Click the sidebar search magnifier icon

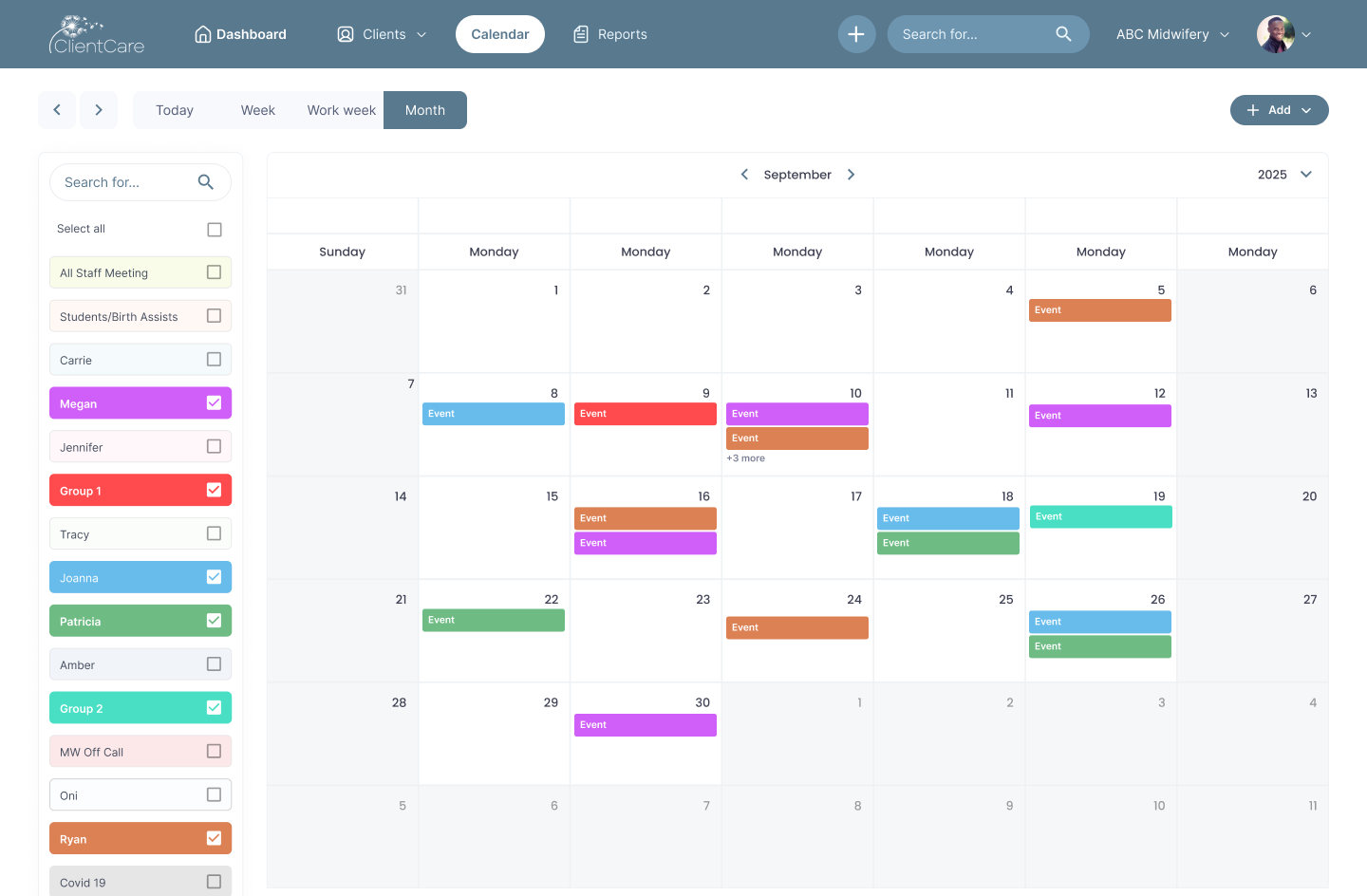206,182
